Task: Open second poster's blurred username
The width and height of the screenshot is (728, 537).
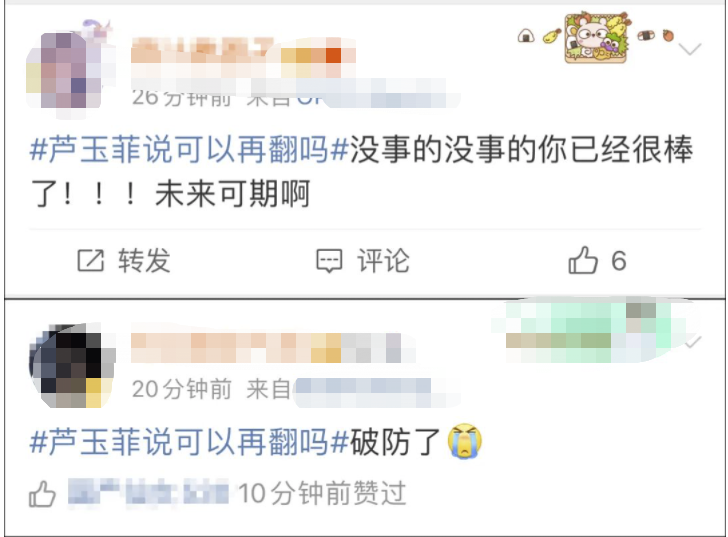Action: click(273, 348)
